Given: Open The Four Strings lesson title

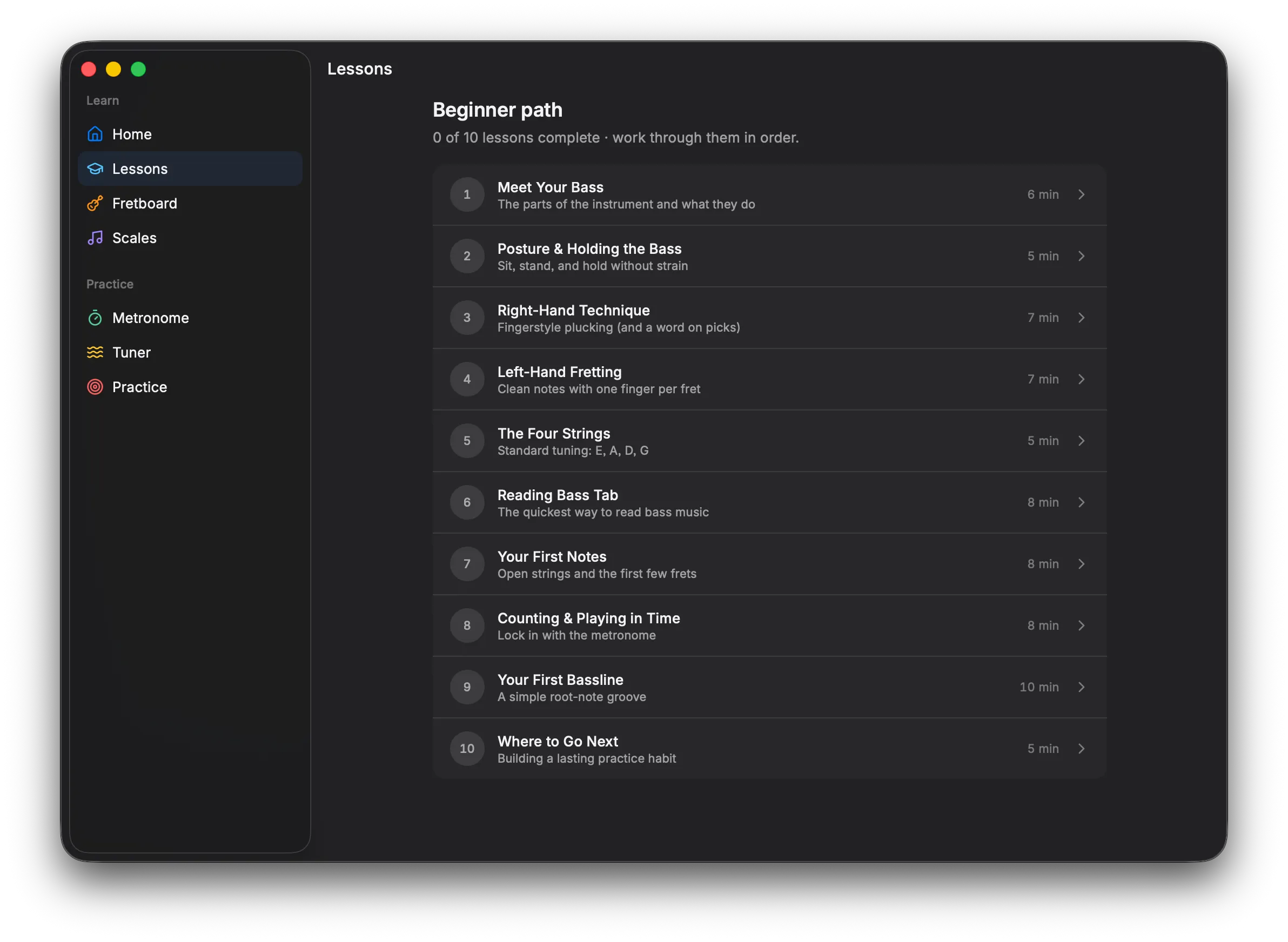Looking at the screenshot, I should click(x=554, y=433).
